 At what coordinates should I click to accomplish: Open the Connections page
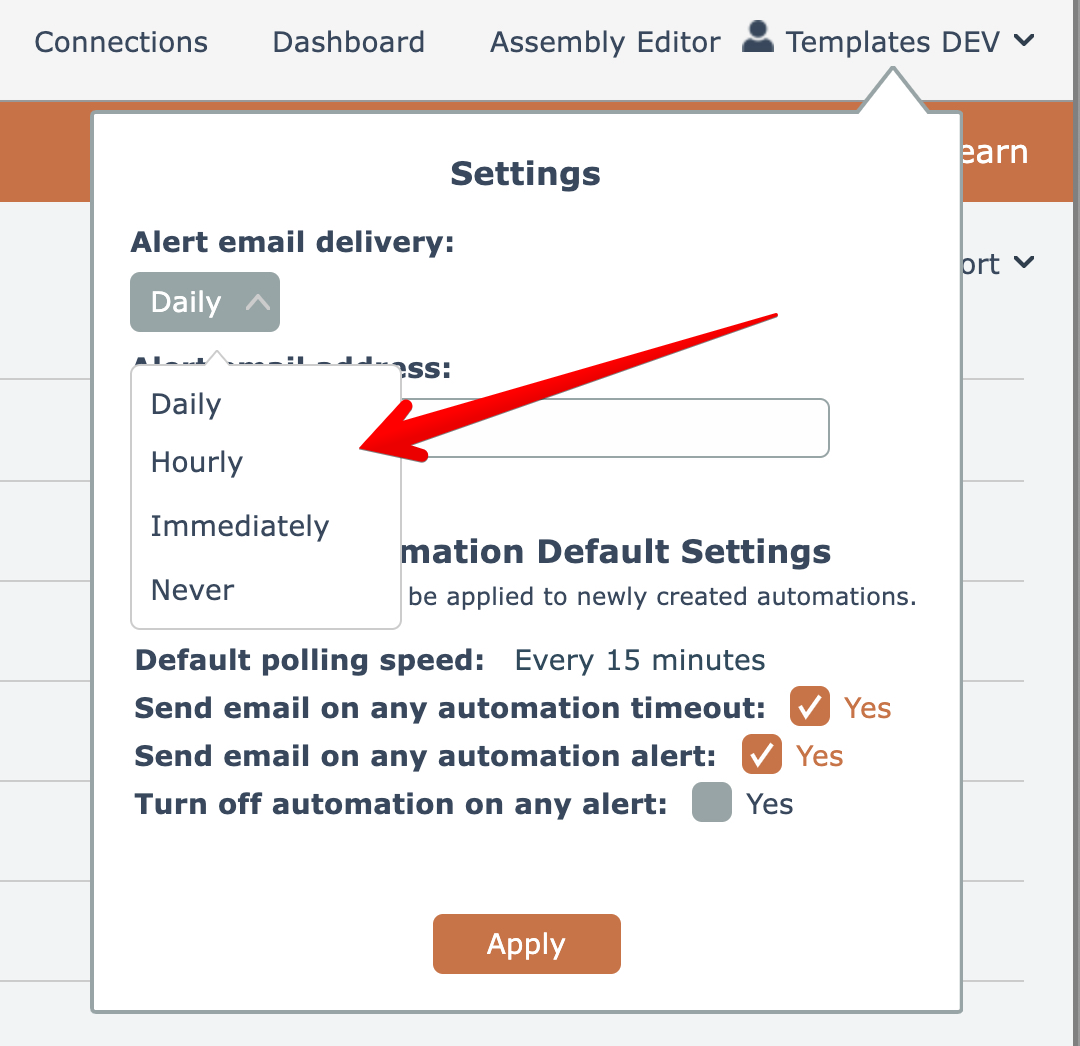click(x=121, y=42)
